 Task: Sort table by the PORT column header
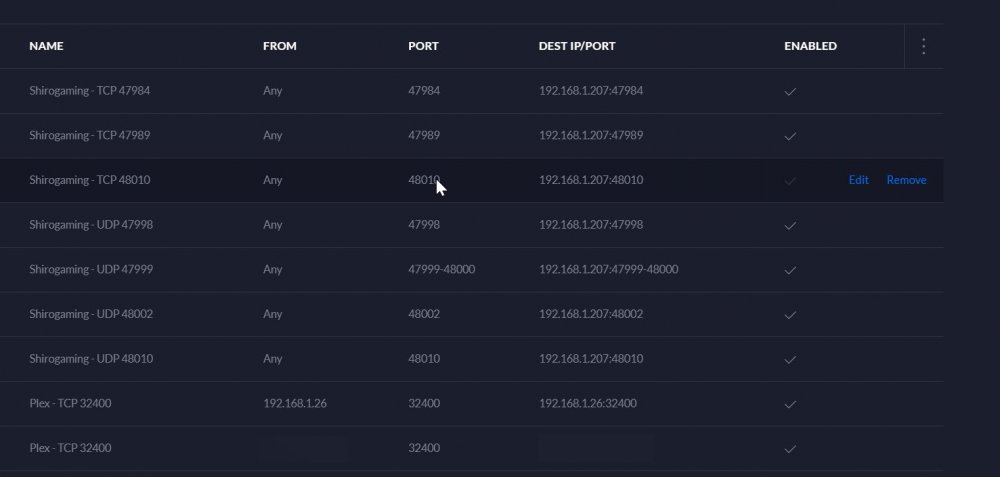(423, 46)
